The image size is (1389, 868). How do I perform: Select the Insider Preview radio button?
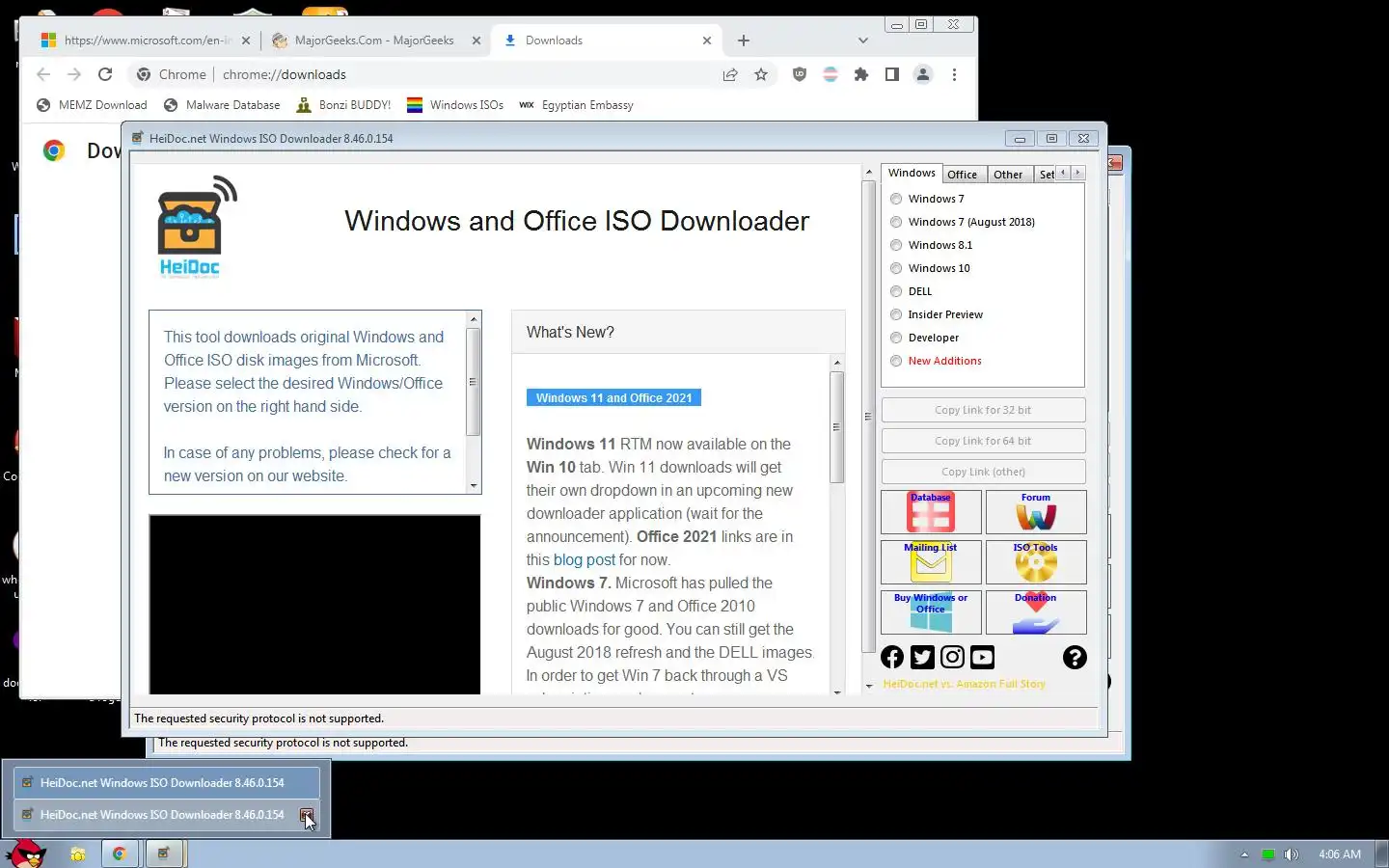point(896,314)
